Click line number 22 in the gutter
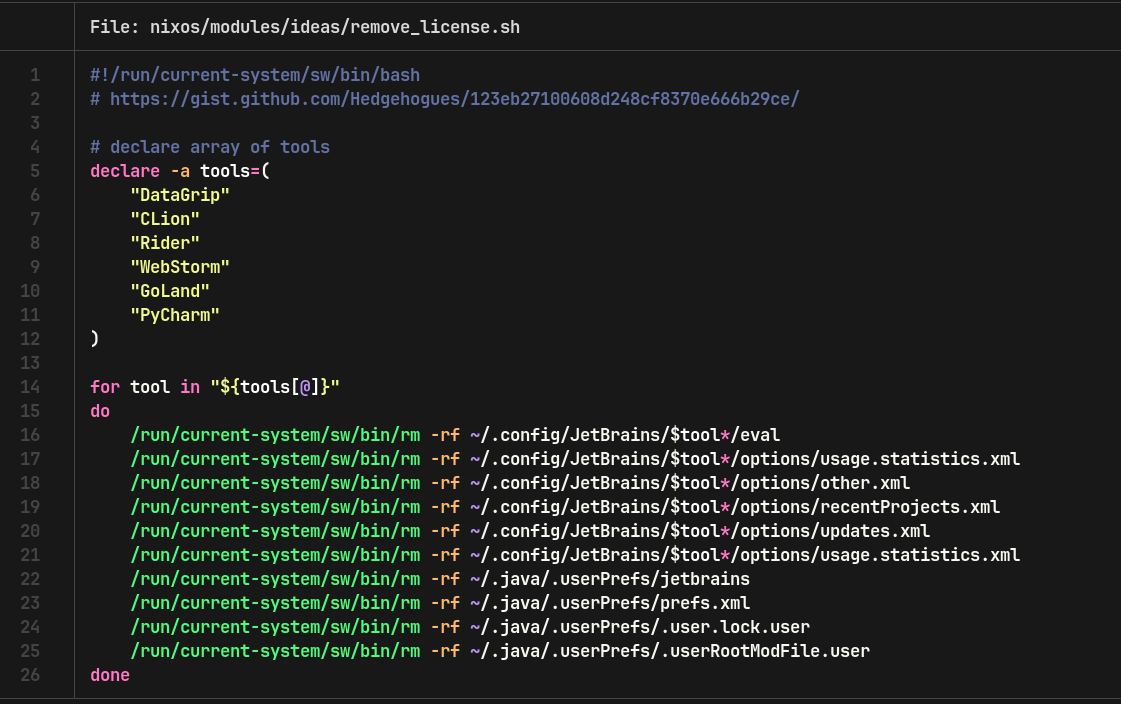This screenshot has width=1121, height=704. point(30,579)
